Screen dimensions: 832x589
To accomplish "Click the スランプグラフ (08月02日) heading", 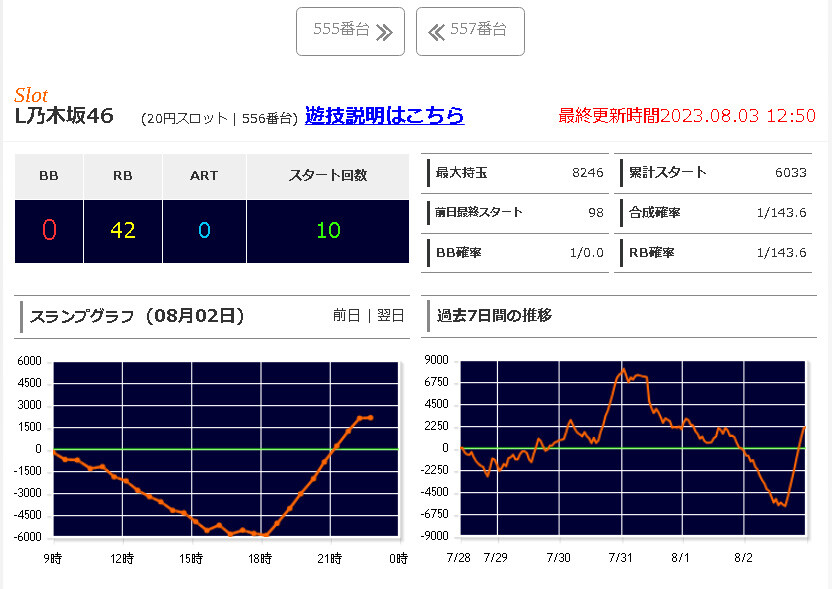I will (137, 316).
